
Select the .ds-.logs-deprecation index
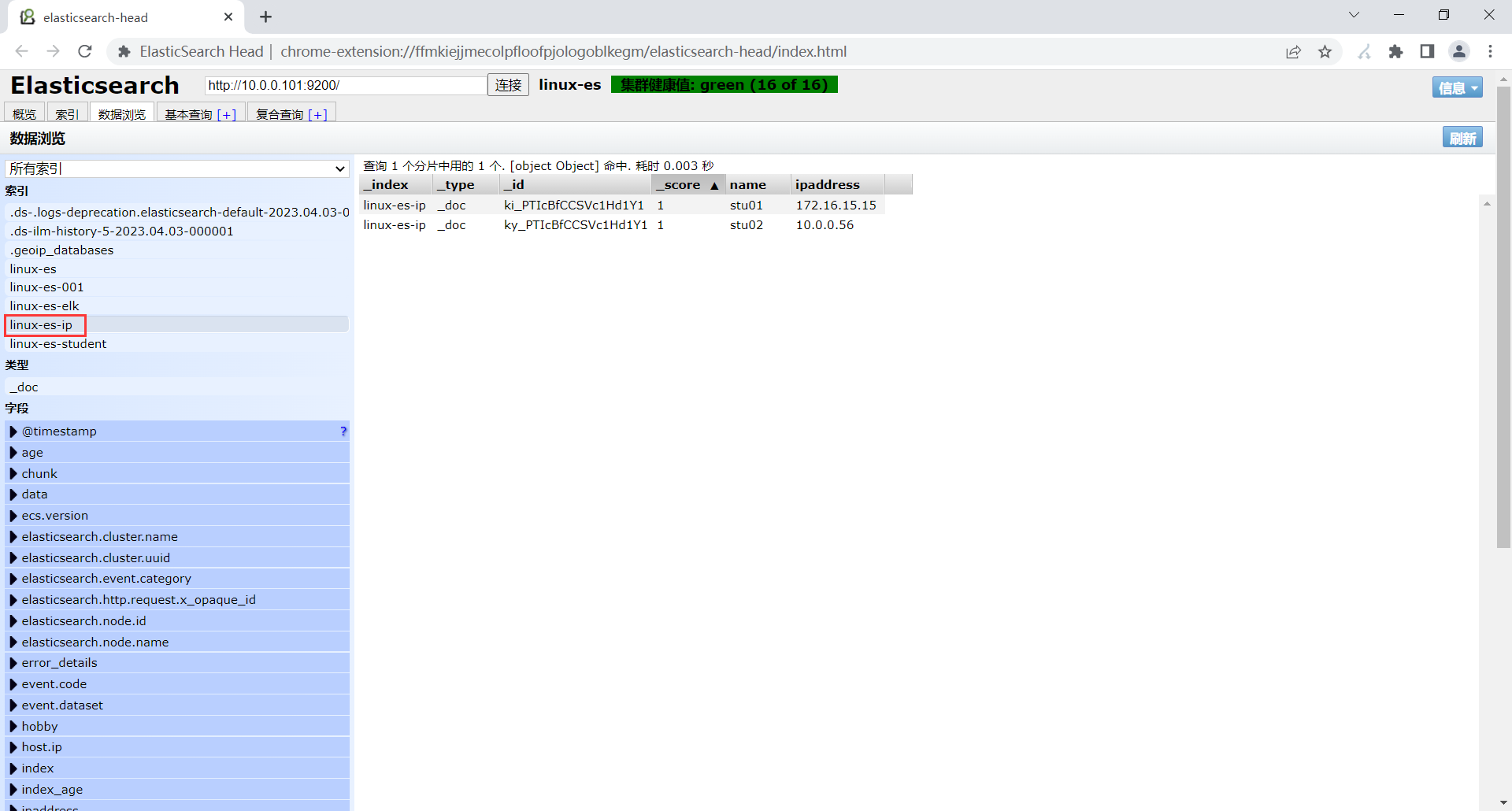pos(177,212)
